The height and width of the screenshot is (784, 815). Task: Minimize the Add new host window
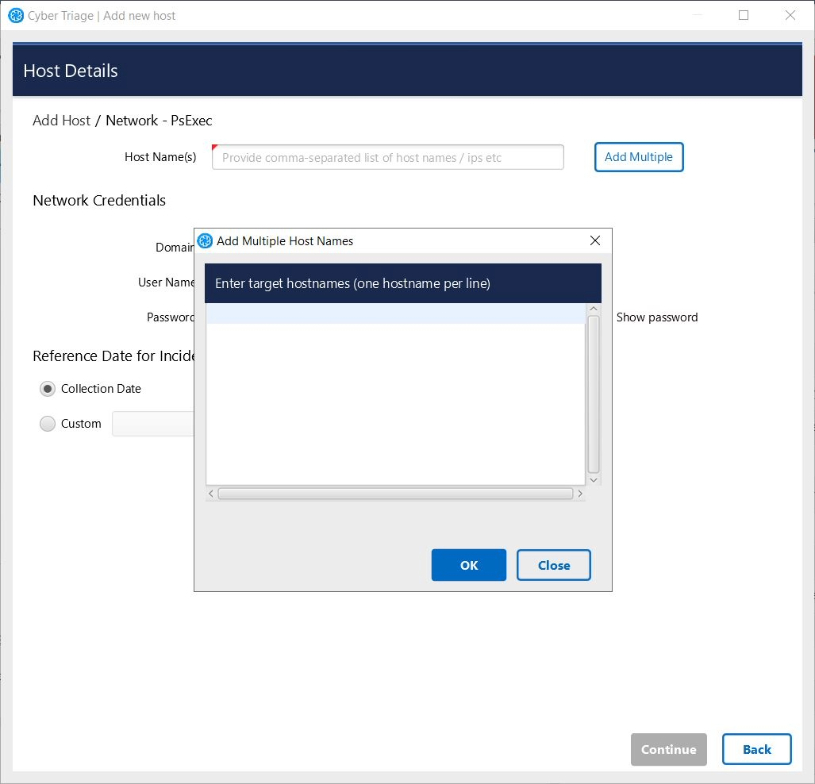697,15
